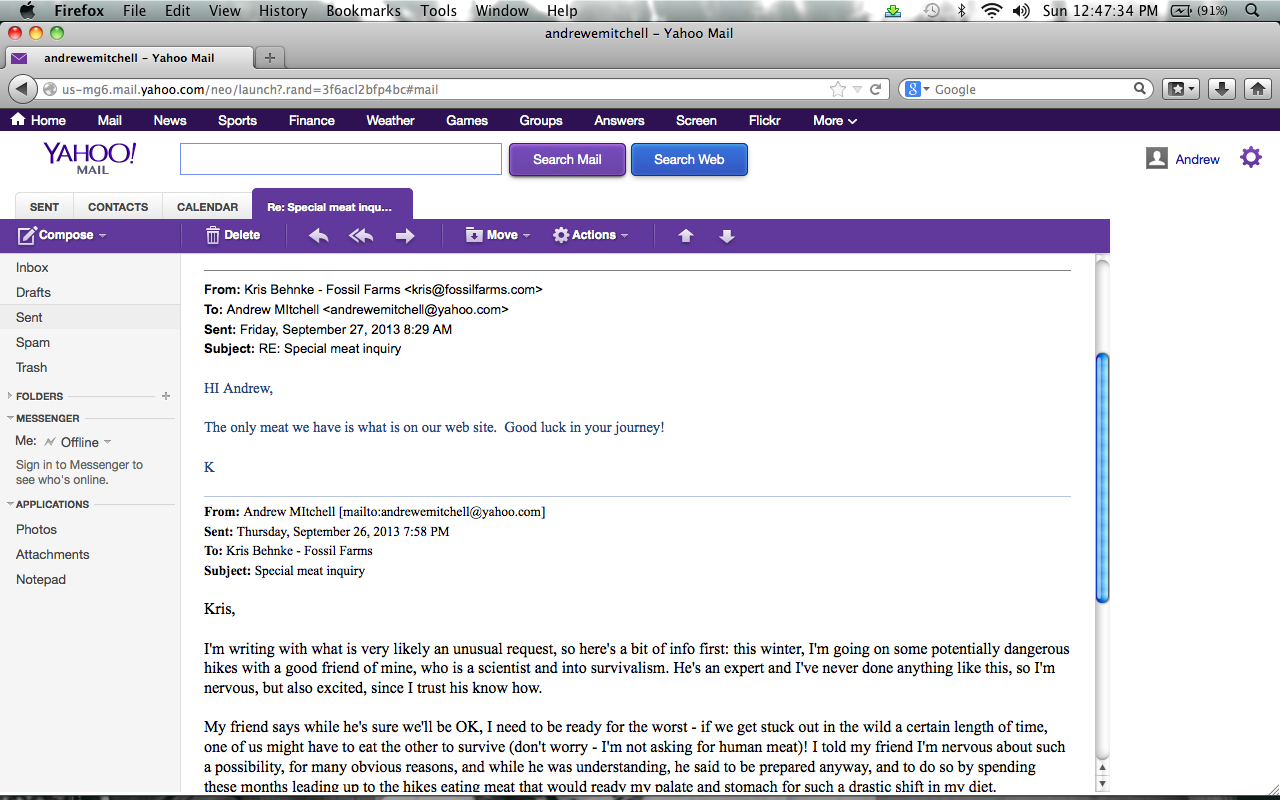Open the settings gear icon
The width and height of the screenshot is (1280, 800).
coord(1251,158)
